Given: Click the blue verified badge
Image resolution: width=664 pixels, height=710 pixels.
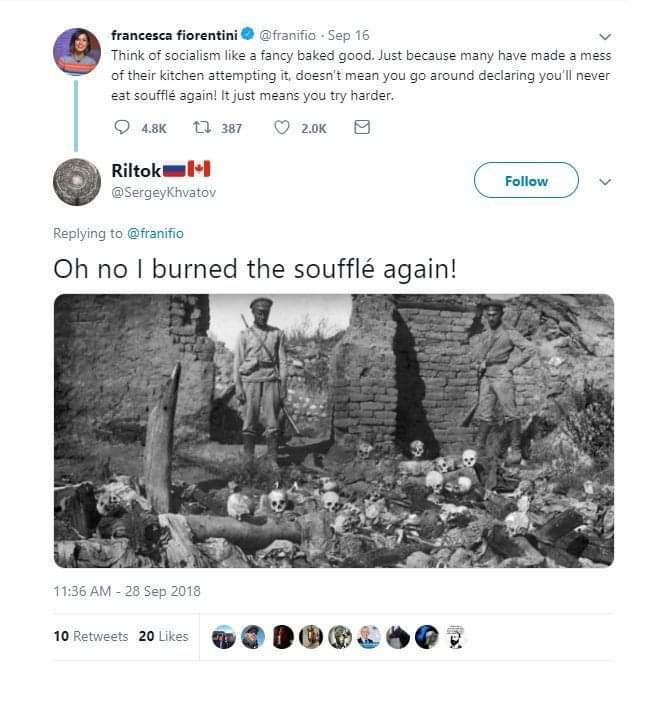Looking at the screenshot, I should click(x=251, y=35).
